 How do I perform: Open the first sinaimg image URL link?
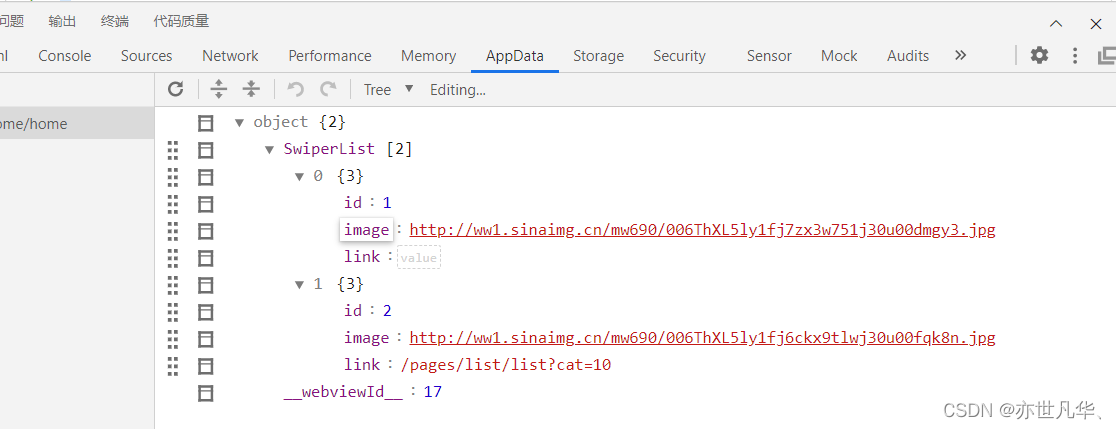click(702, 230)
